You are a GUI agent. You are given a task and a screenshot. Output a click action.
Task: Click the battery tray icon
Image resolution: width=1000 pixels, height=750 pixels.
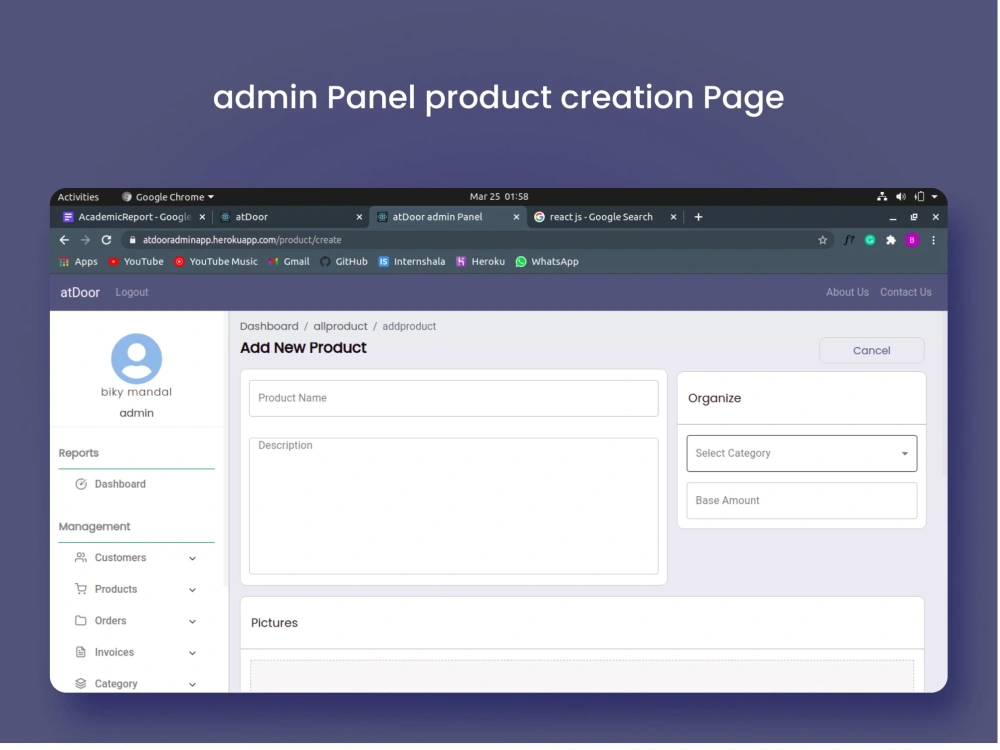click(x=919, y=196)
